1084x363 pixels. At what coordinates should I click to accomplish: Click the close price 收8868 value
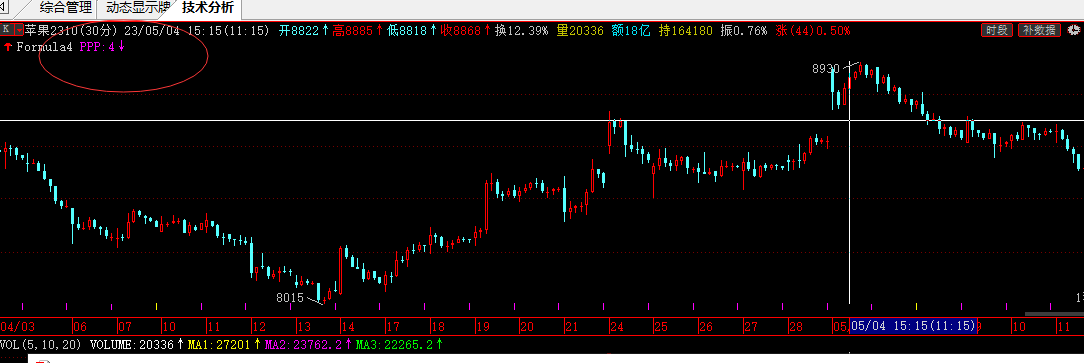(x=461, y=30)
